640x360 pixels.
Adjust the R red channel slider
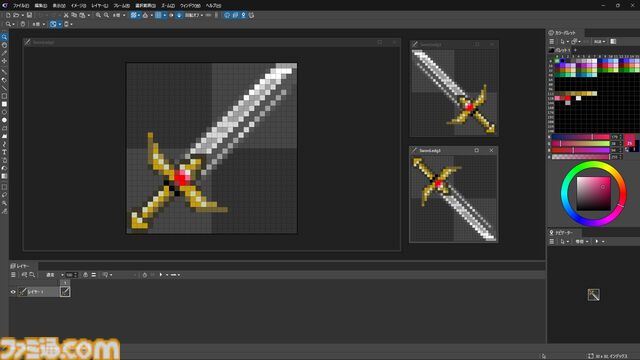point(580,137)
